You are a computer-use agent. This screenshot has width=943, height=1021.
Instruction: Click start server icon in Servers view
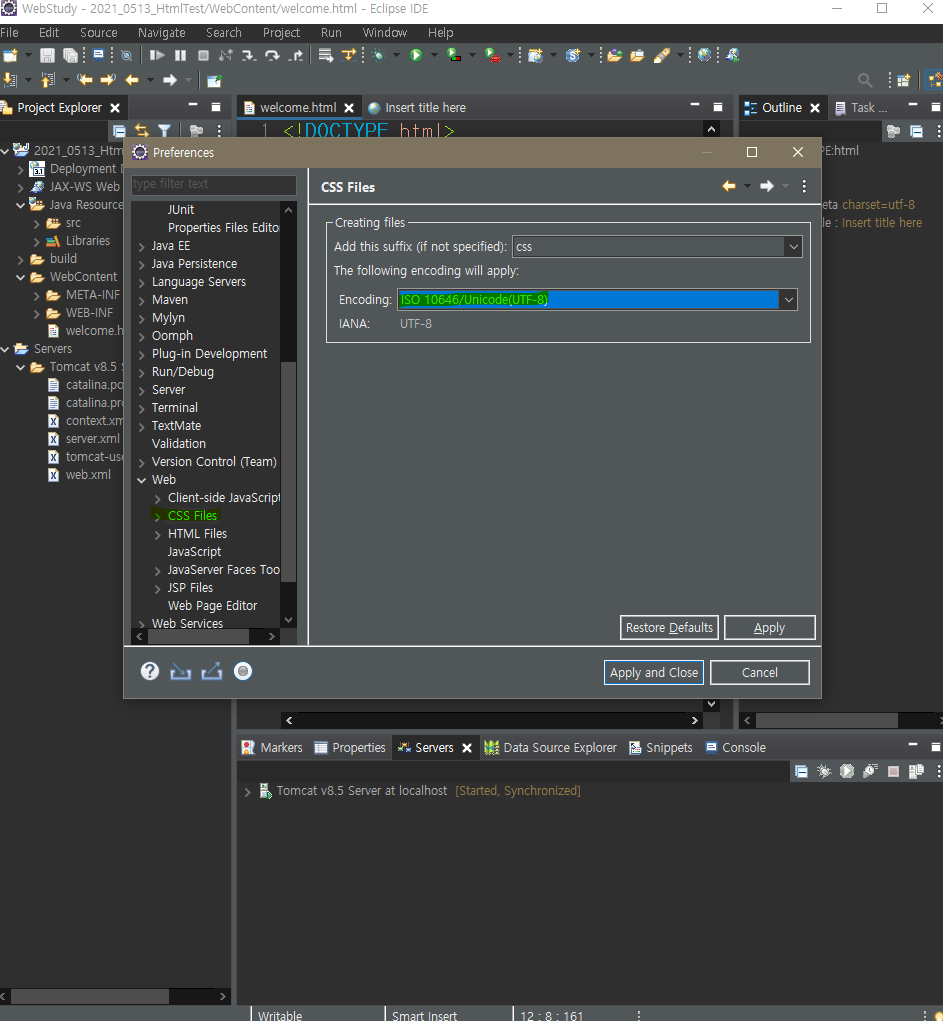pyautogui.click(x=847, y=772)
